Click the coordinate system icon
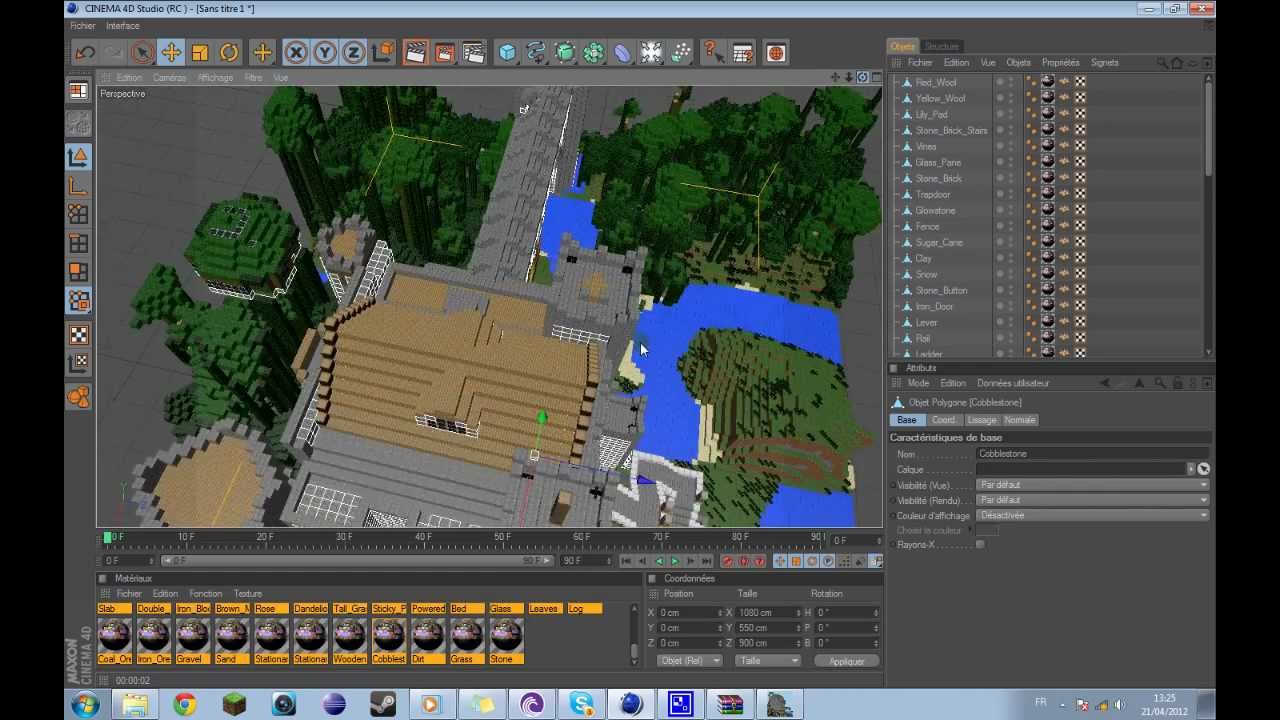The width and height of the screenshot is (1280, 720). (382, 53)
